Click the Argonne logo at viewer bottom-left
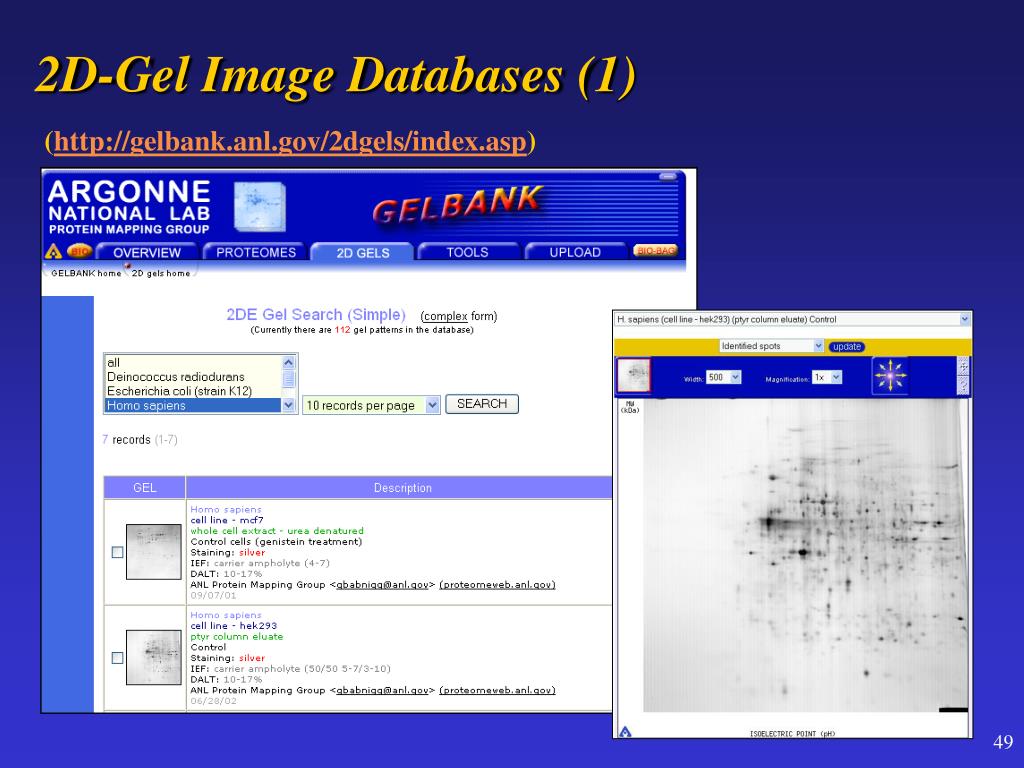1024x768 pixels. tap(625, 731)
